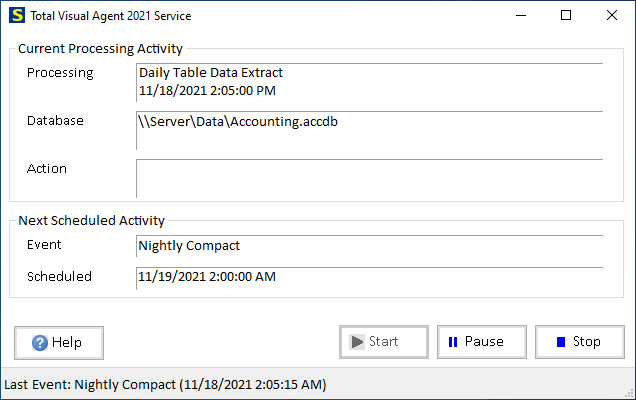
Task: Click the Event field showing Nightly Compact
Action: pyautogui.click(x=370, y=246)
